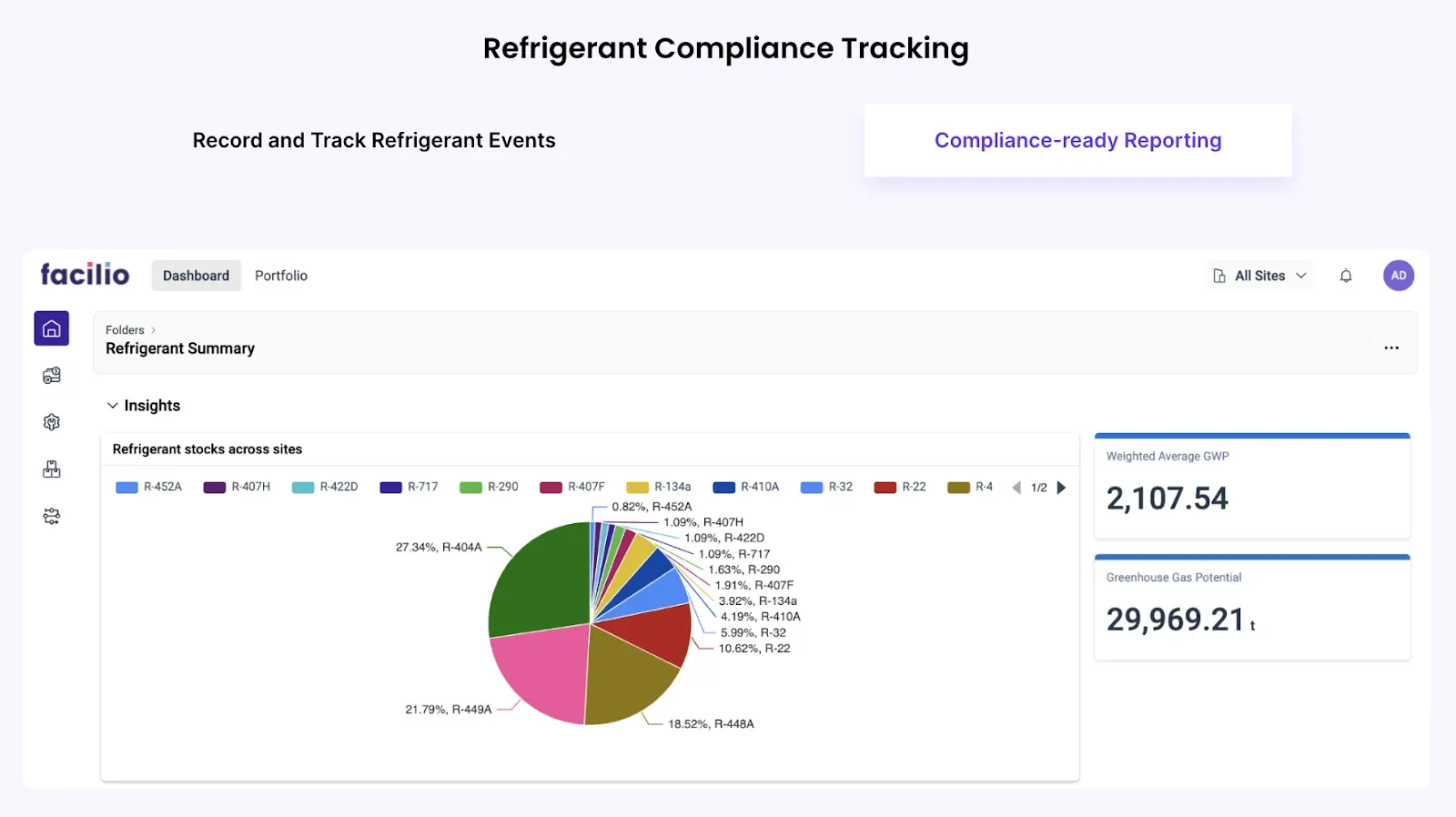This screenshot has height=817, width=1456.
Task: Open the second sidebar icon below Home
Action: coord(52,376)
